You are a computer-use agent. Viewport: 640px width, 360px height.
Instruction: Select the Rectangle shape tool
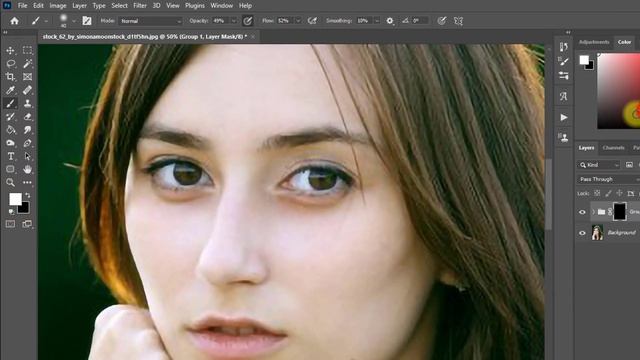click(x=11, y=169)
